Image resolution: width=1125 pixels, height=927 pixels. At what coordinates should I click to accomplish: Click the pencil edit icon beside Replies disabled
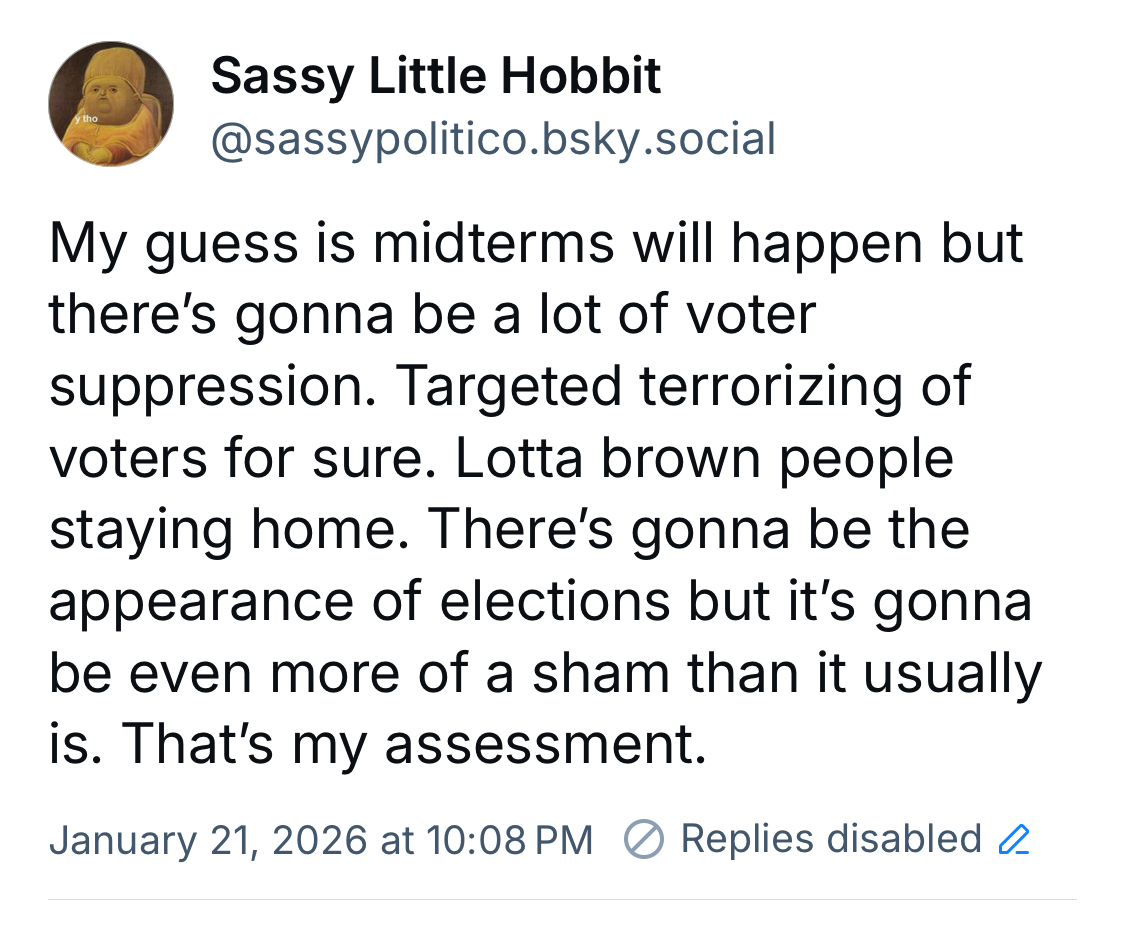pos(1014,839)
